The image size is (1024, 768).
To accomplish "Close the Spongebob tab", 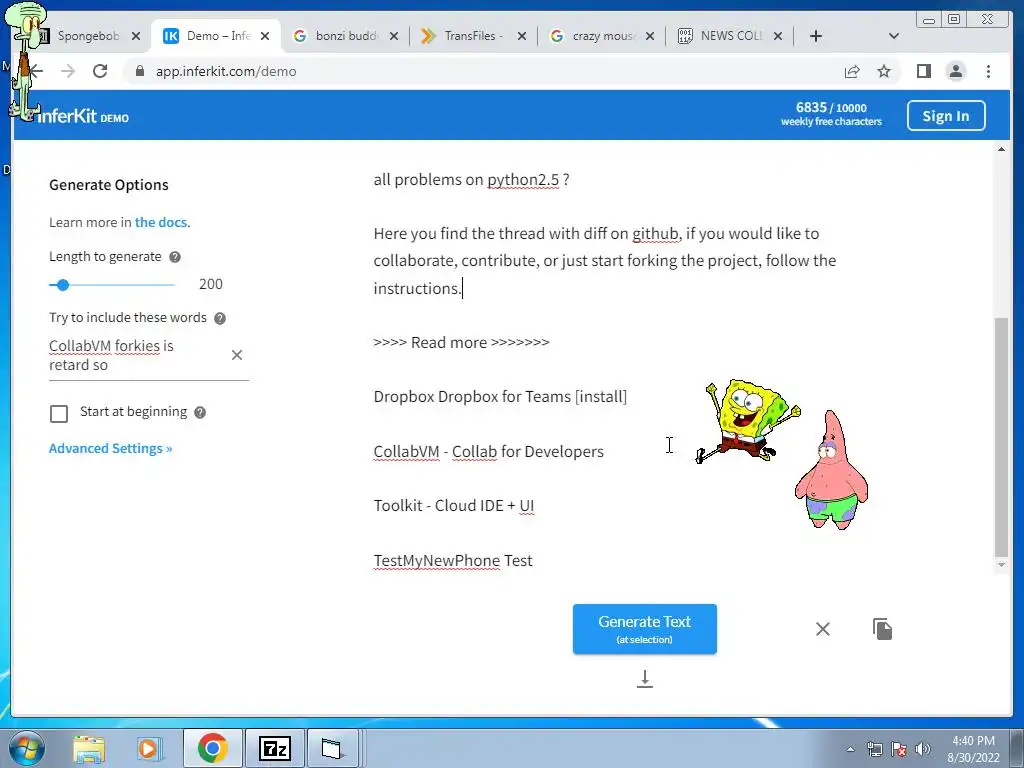I will click(x=136, y=36).
